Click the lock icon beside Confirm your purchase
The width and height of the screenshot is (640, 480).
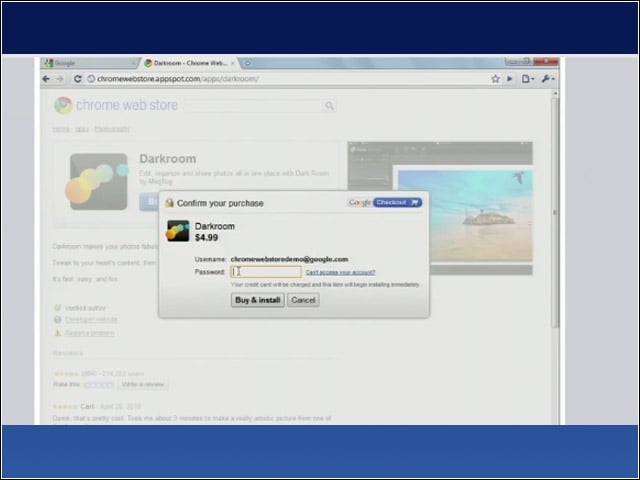pyautogui.click(x=169, y=203)
